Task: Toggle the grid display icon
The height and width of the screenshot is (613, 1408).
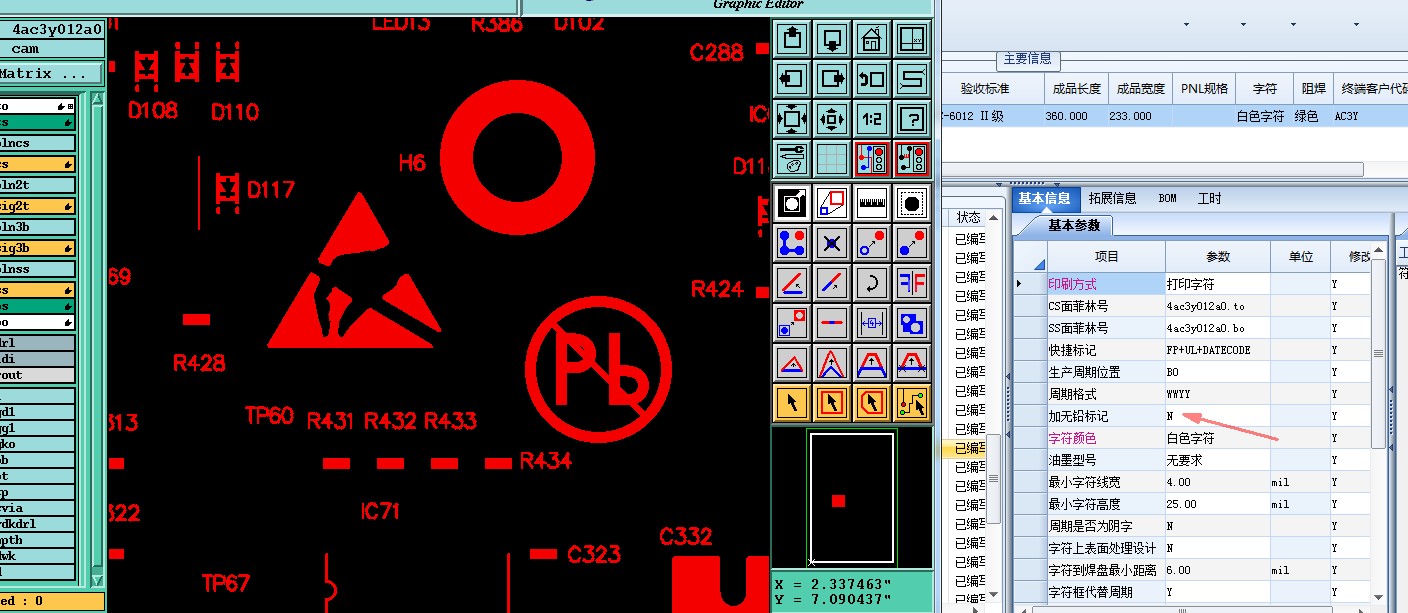Action: [x=832, y=159]
